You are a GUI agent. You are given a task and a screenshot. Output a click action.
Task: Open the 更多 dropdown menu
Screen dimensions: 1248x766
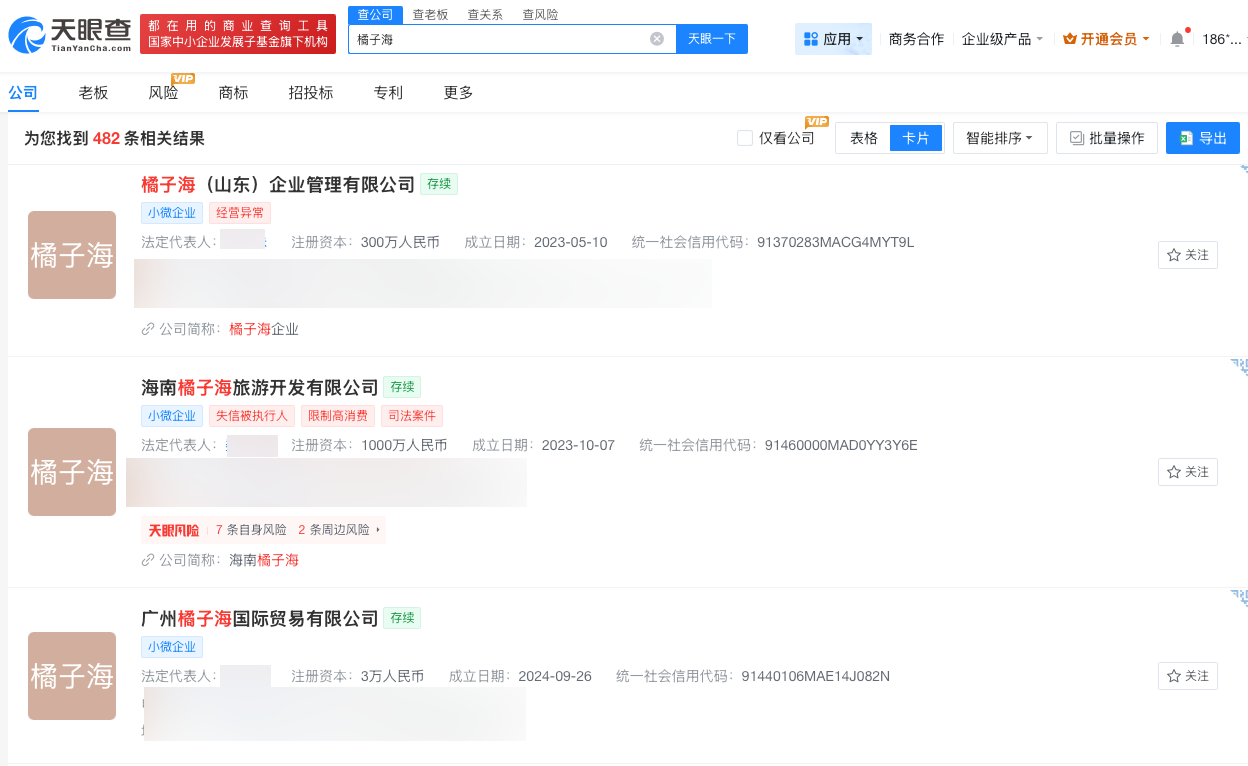point(457,92)
